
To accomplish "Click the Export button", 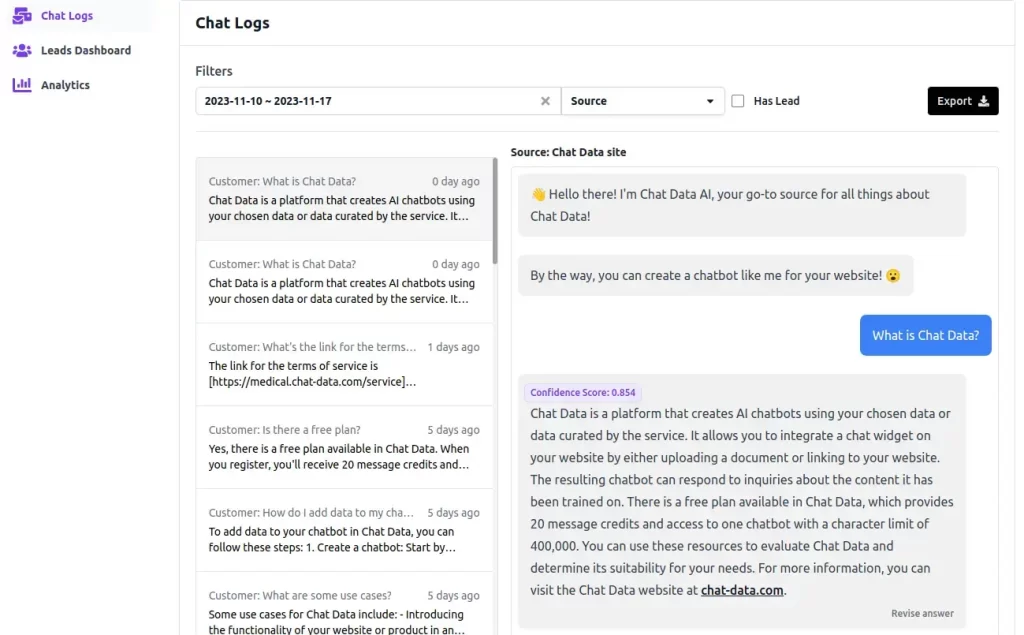I will [962, 101].
